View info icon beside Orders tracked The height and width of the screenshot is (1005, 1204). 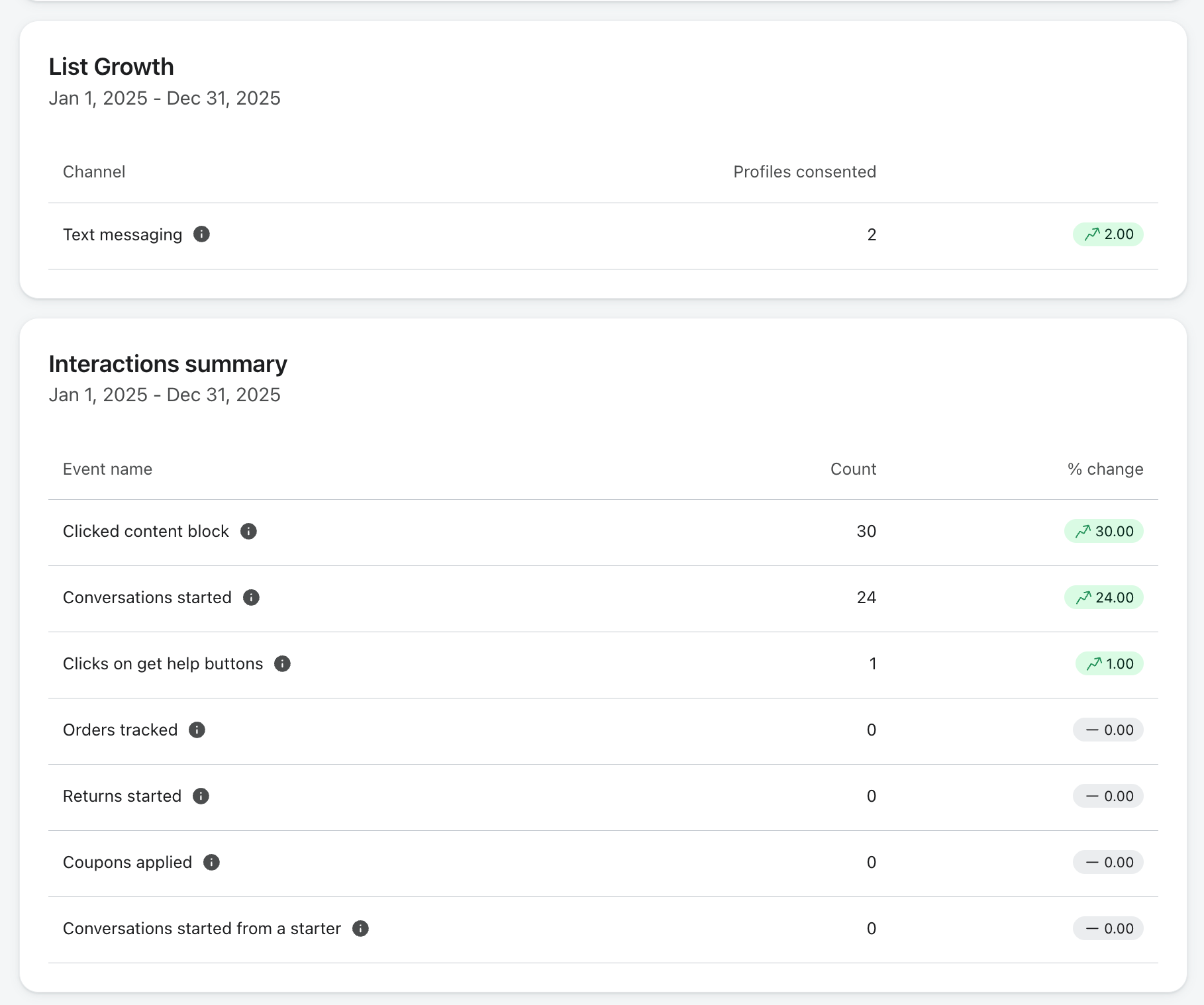(x=197, y=730)
